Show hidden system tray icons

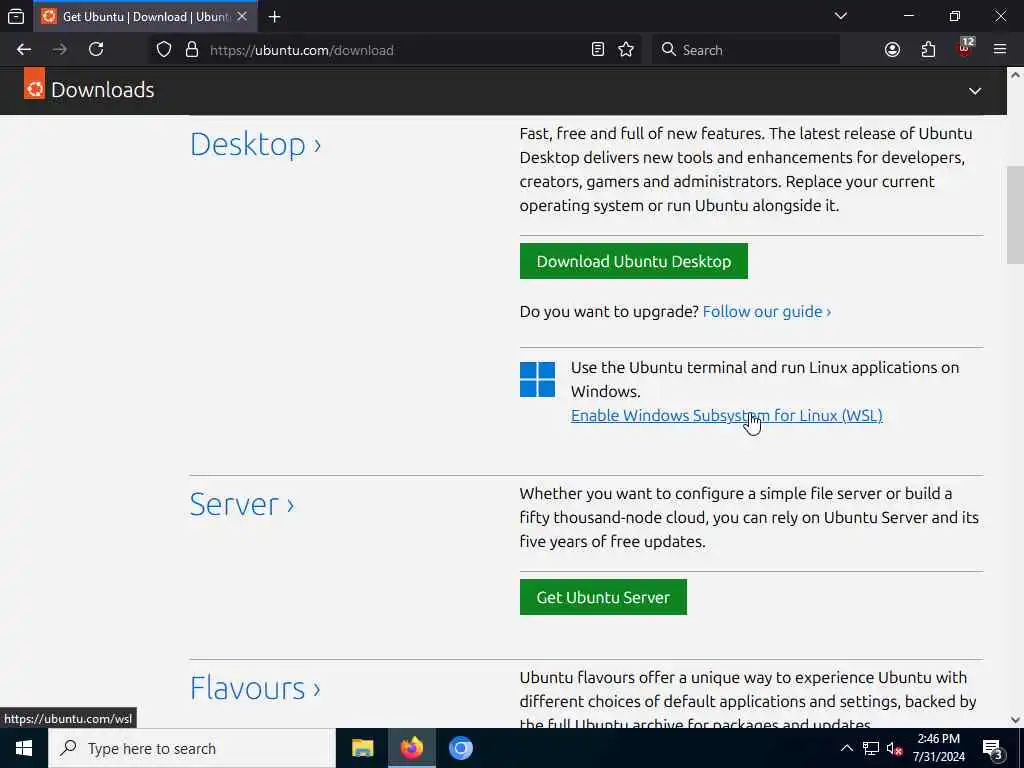(846, 748)
